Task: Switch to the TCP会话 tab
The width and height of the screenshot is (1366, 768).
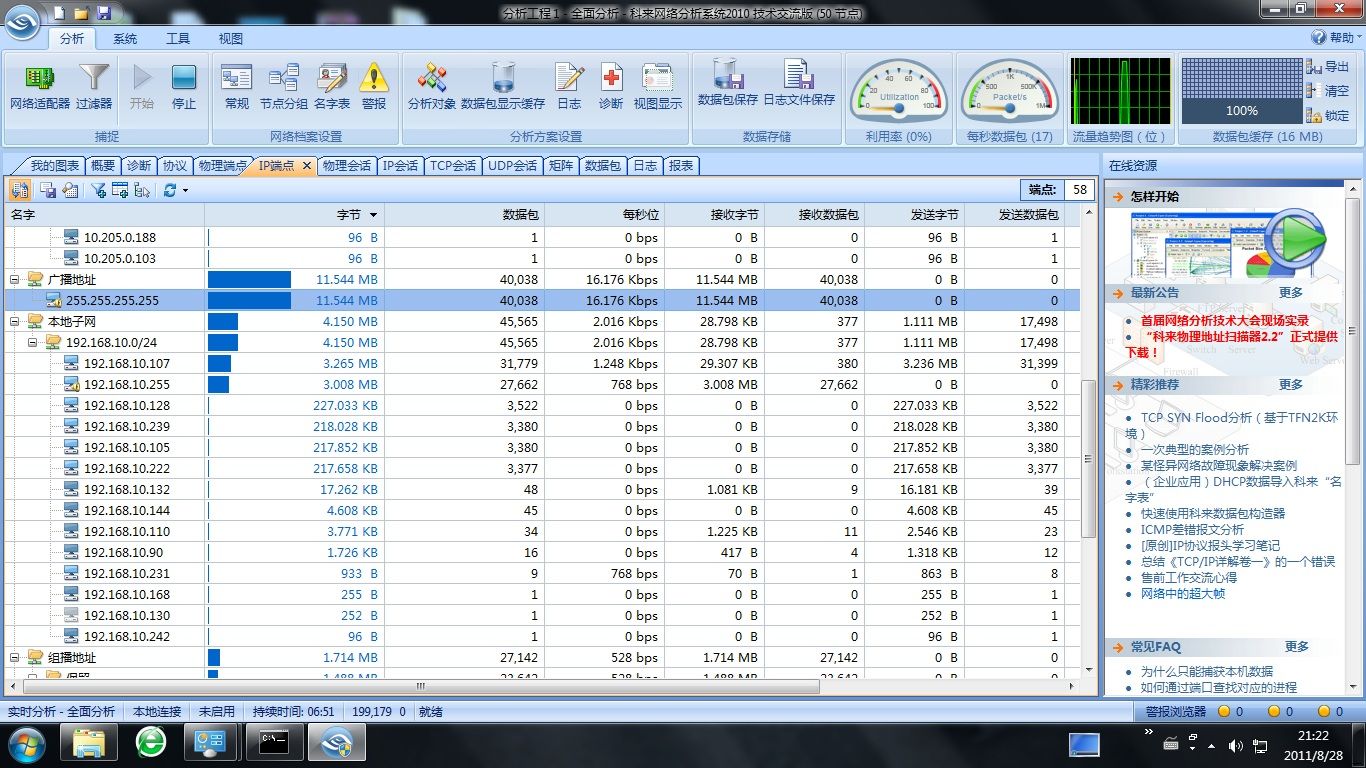Action: [452, 166]
